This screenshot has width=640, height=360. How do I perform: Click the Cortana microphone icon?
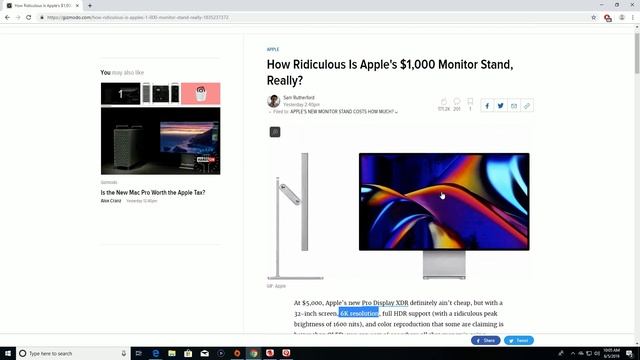[124, 353]
